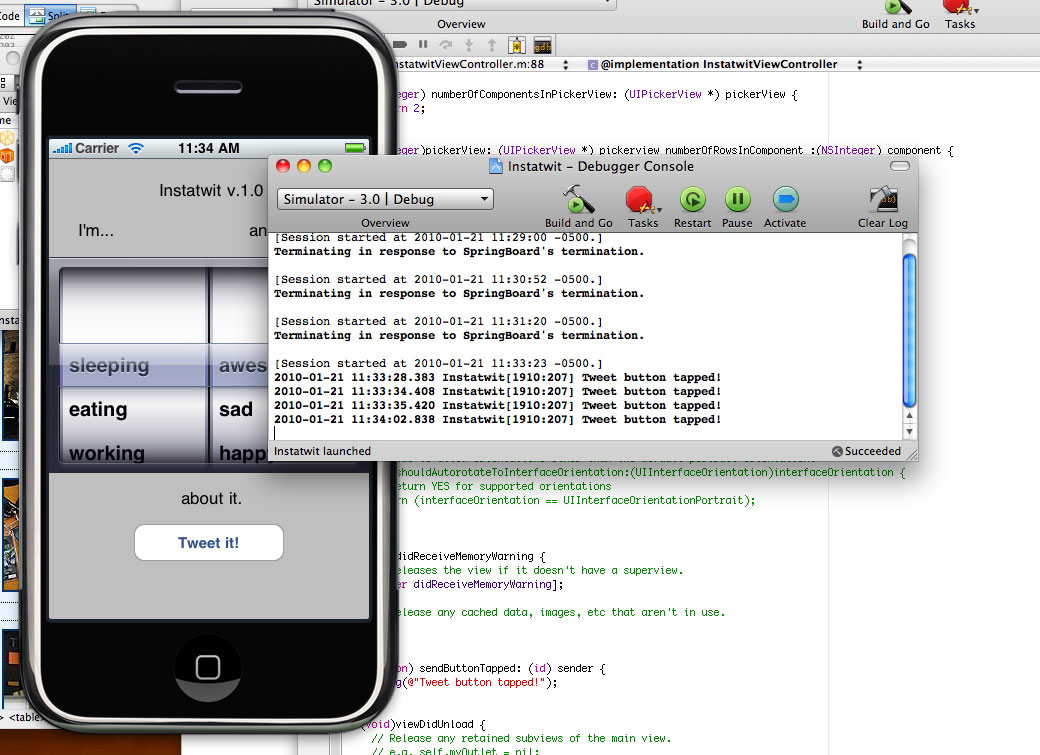Select 'sad' in the picker's second column

click(x=236, y=409)
